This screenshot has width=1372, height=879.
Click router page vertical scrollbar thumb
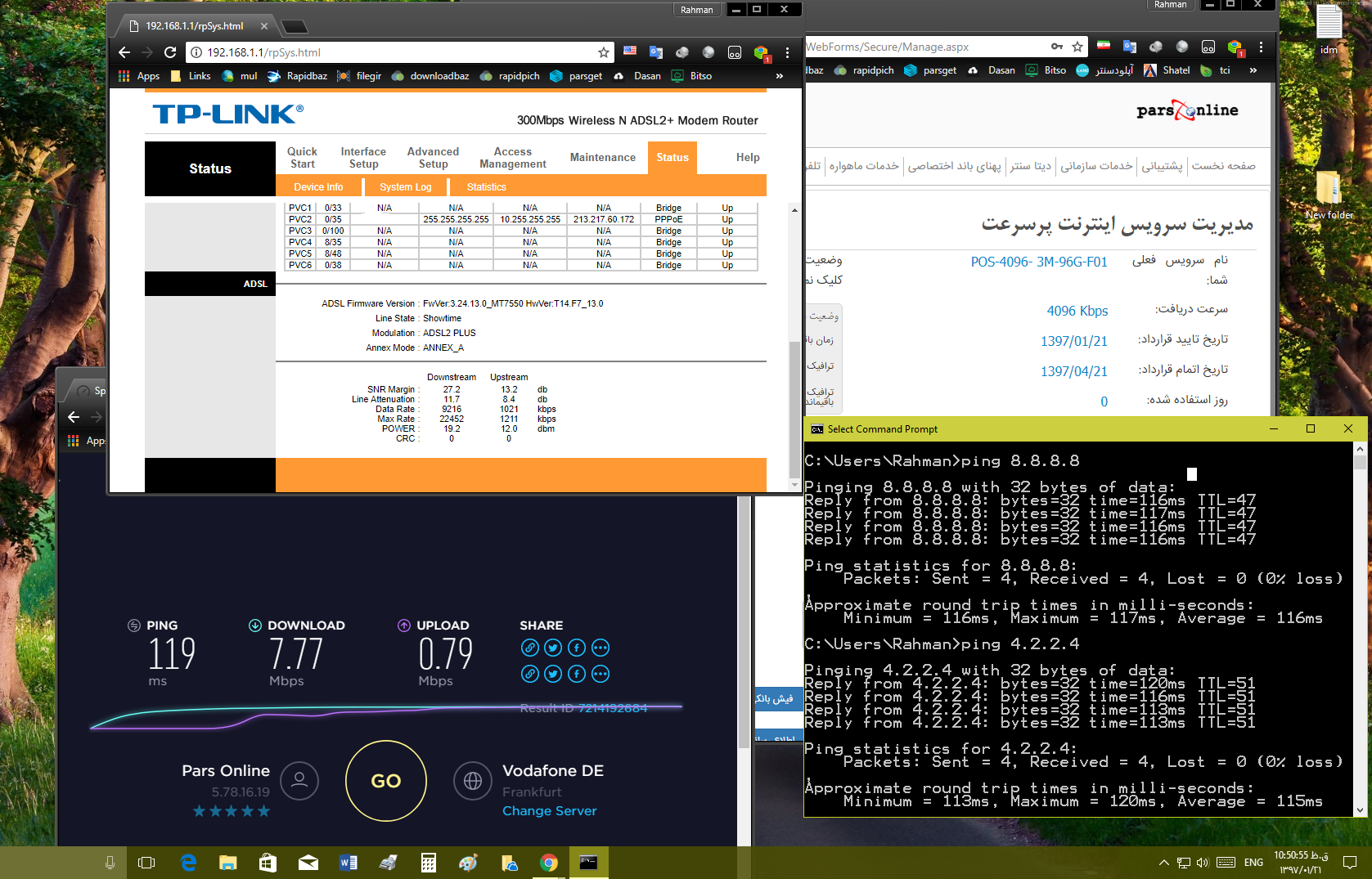coord(794,409)
